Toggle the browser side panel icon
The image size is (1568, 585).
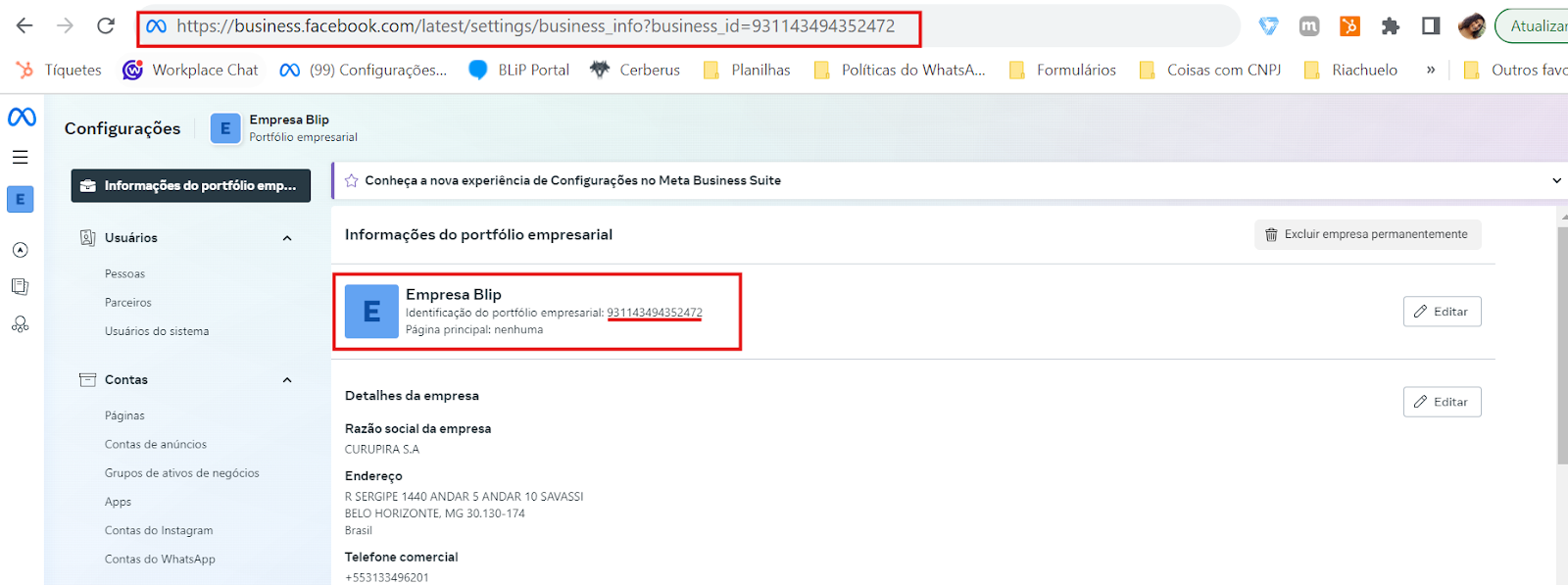1431,26
